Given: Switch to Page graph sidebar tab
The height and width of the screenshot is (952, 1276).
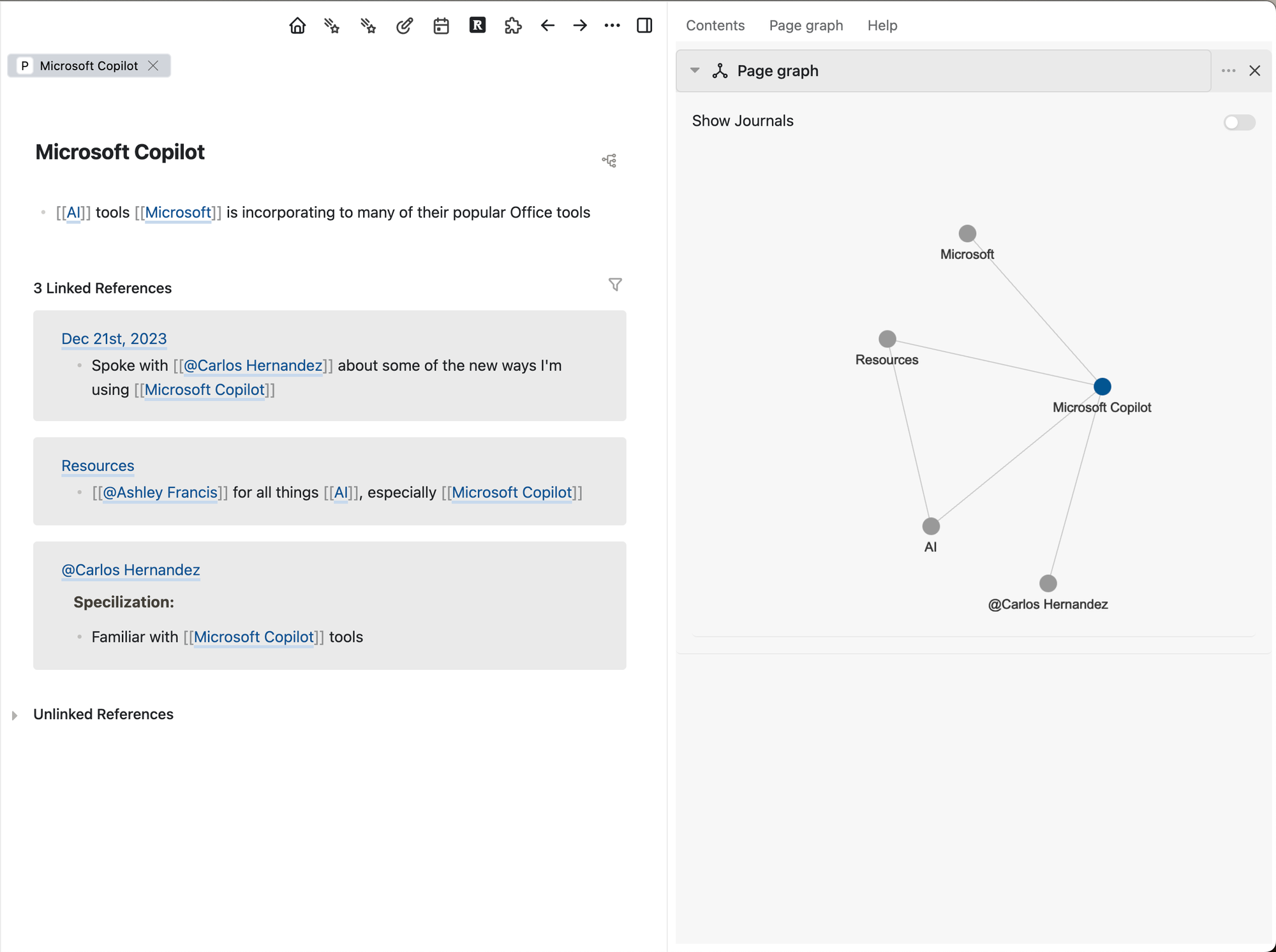Looking at the screenshot, I should pyautogui.click(x=806, y=26).
